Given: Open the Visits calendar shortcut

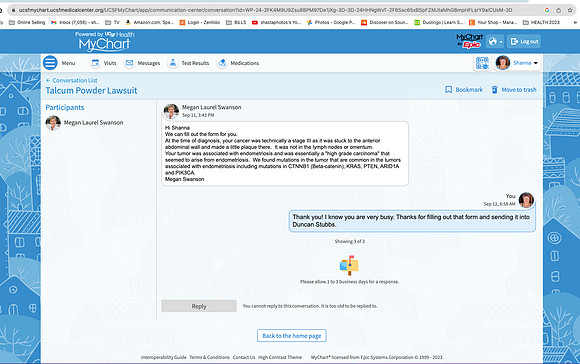Looking at the screenshot, I should click(x=104, y=63).
